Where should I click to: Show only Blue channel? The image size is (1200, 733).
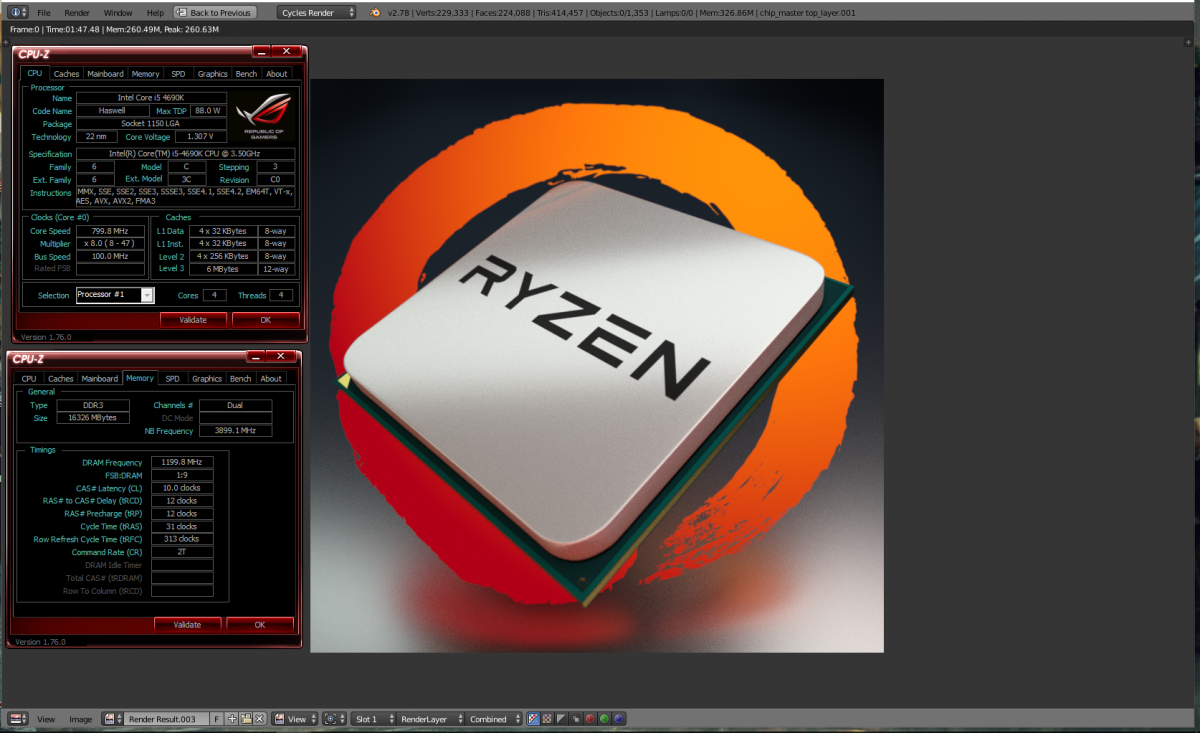(x=618, y=718)
